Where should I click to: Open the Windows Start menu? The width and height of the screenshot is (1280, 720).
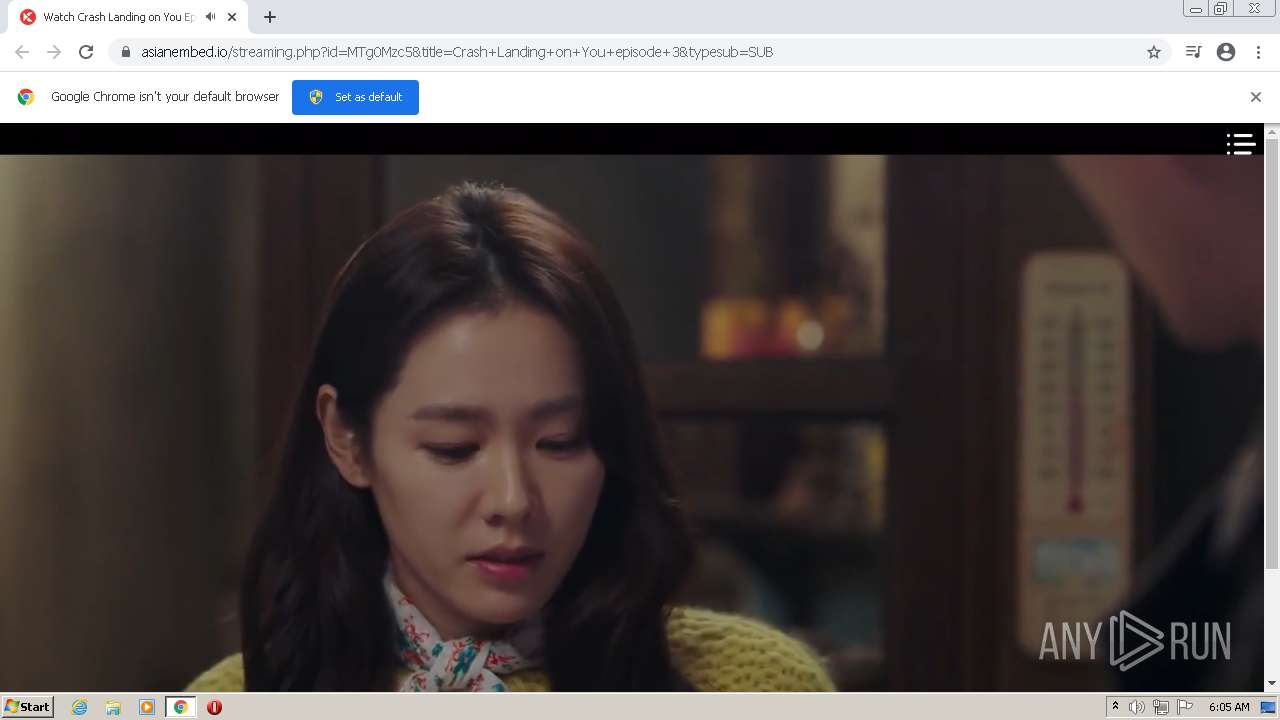[x=27, y=706]
